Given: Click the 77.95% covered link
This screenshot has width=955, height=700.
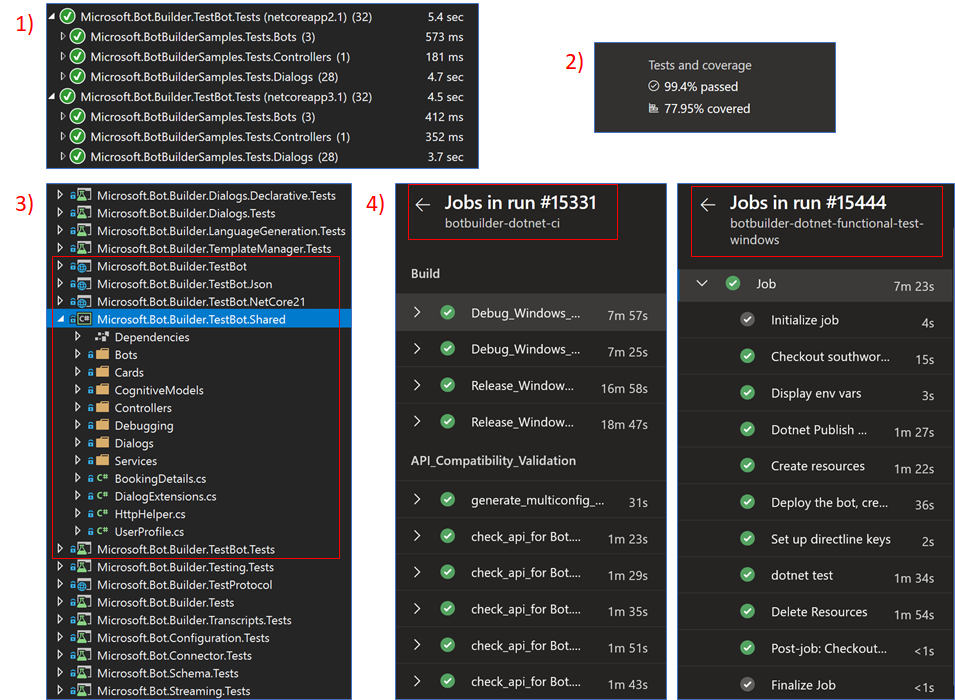Looking at the screenshot, I should [x=707, y=108].
